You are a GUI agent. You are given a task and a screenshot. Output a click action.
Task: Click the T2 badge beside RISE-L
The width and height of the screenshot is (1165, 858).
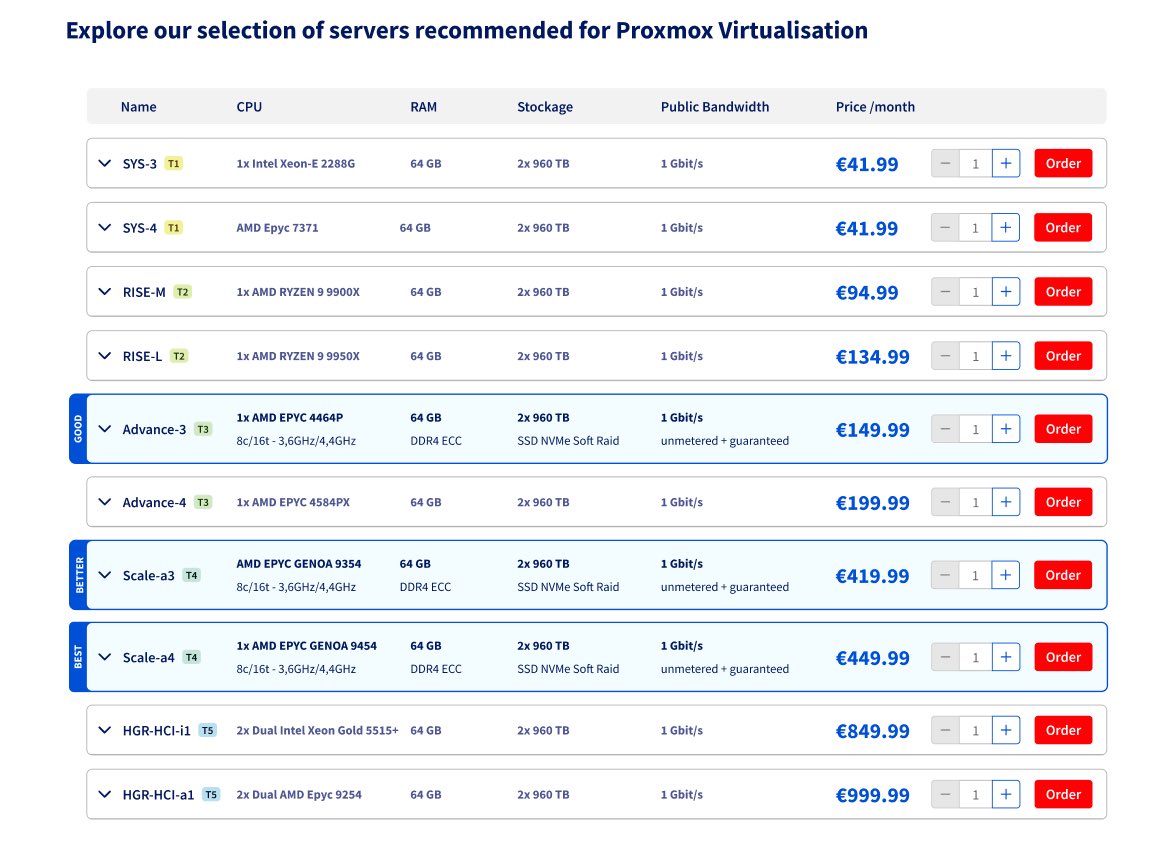[x=179, y=356]
